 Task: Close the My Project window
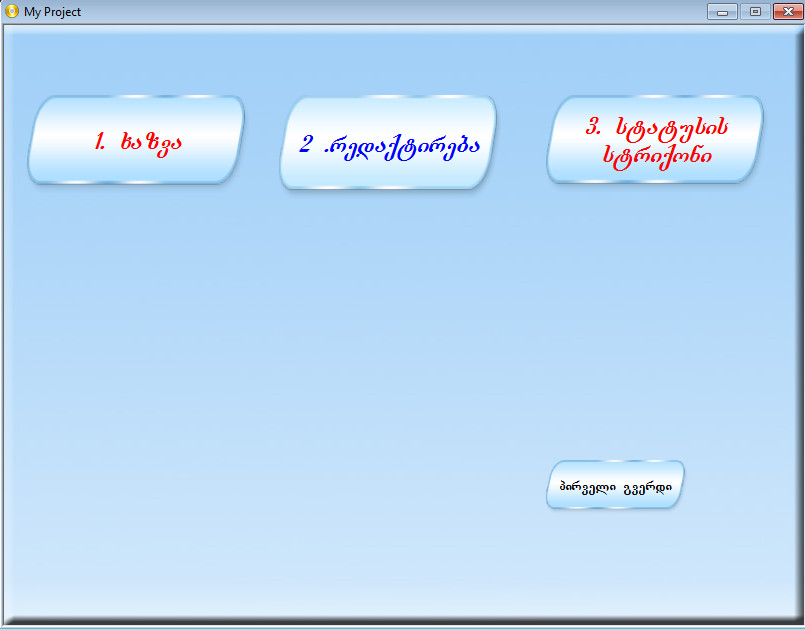(788, 11)
